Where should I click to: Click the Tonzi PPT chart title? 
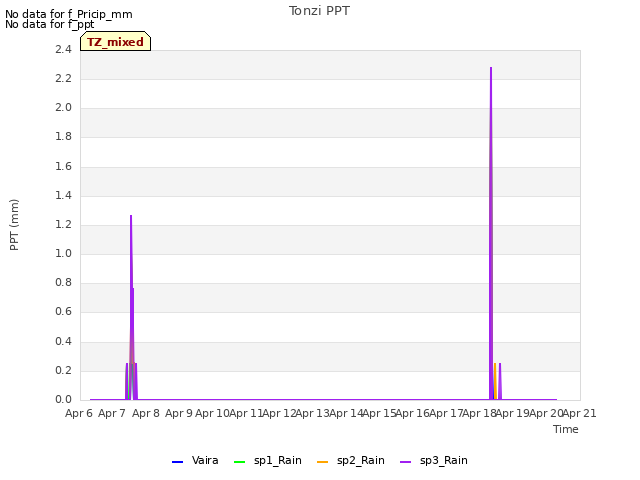tap(319, 11)
